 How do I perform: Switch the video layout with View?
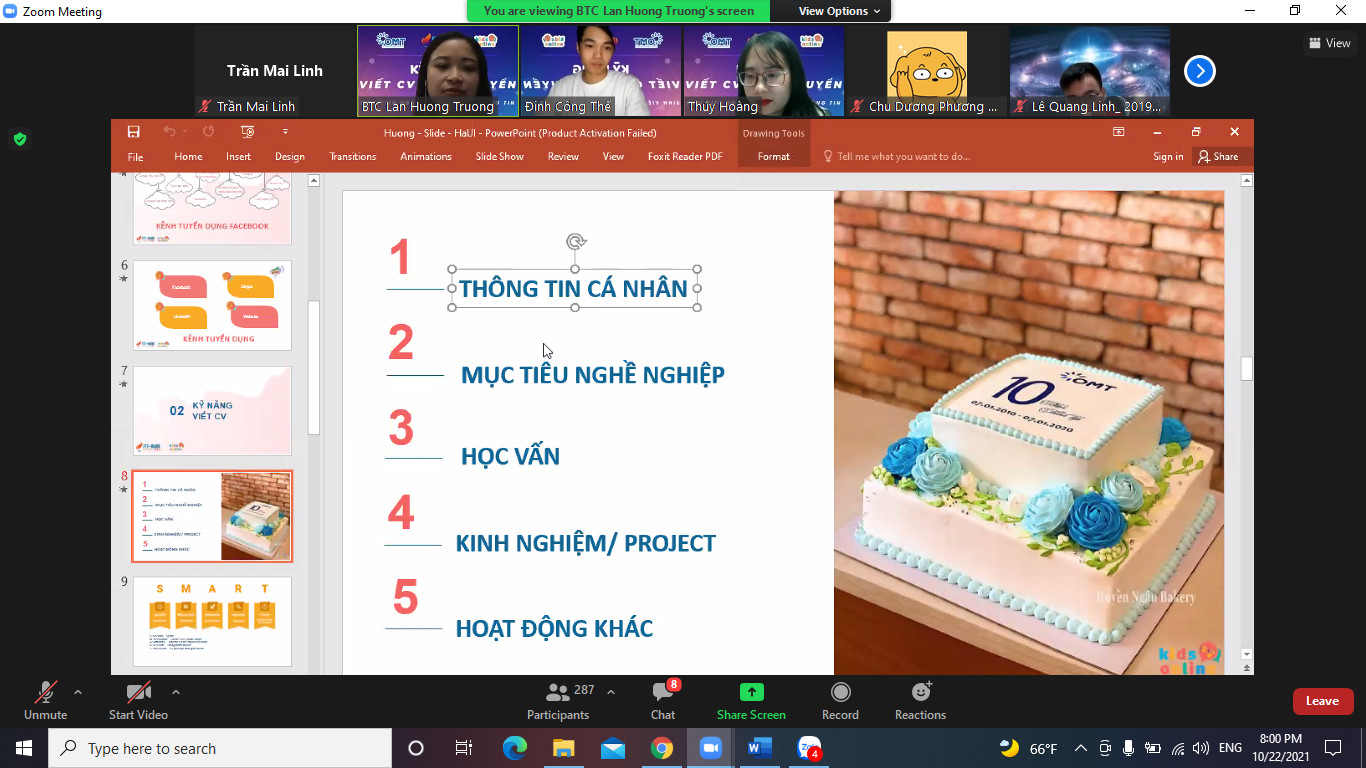(x=1329, y=43)
